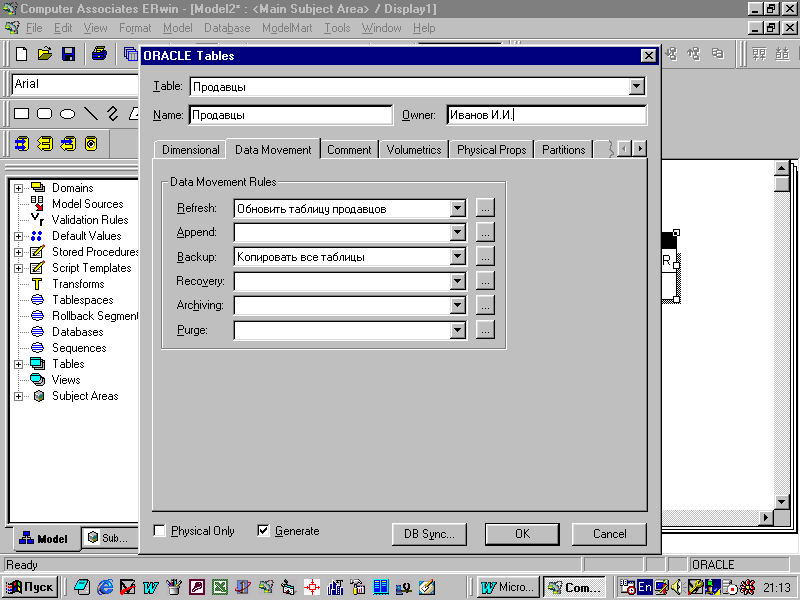Click the Save diskette toolbar icon
Screen dimensions: 800x600
(68, 54)
